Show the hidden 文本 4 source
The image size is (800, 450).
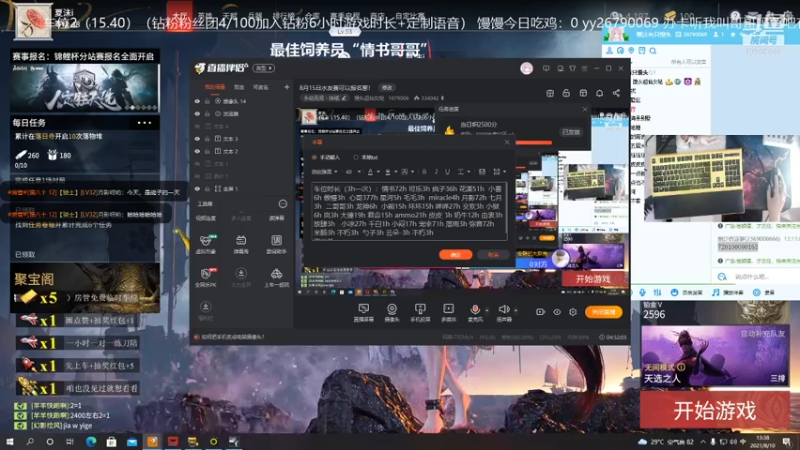coord(197,126)
